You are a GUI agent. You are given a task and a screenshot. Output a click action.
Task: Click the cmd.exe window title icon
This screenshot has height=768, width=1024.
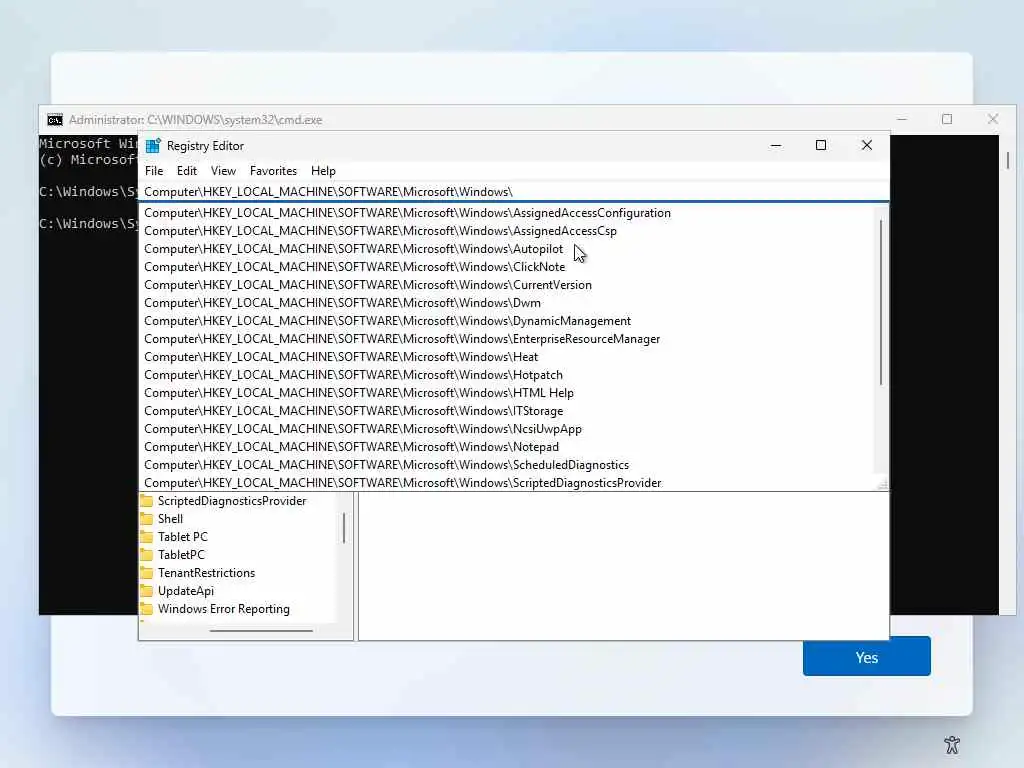(55, 120)
